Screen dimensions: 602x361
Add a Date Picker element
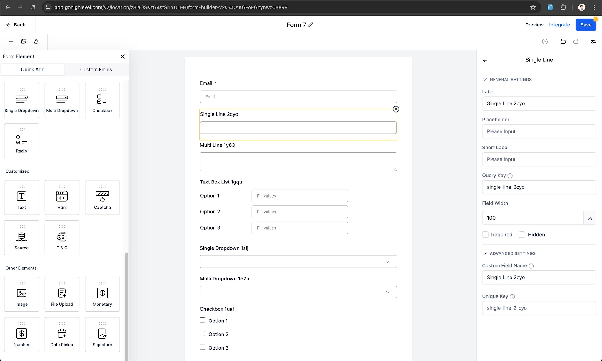[62, 335]
